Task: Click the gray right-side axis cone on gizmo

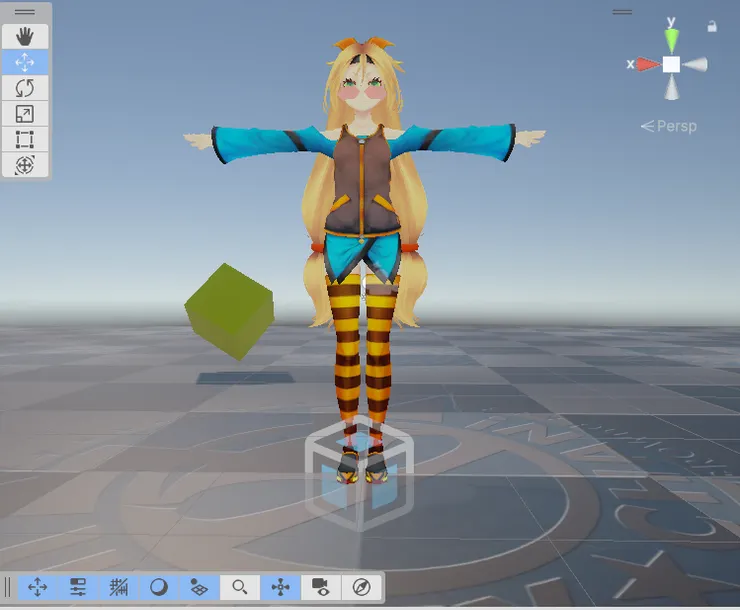Action: 695,64
